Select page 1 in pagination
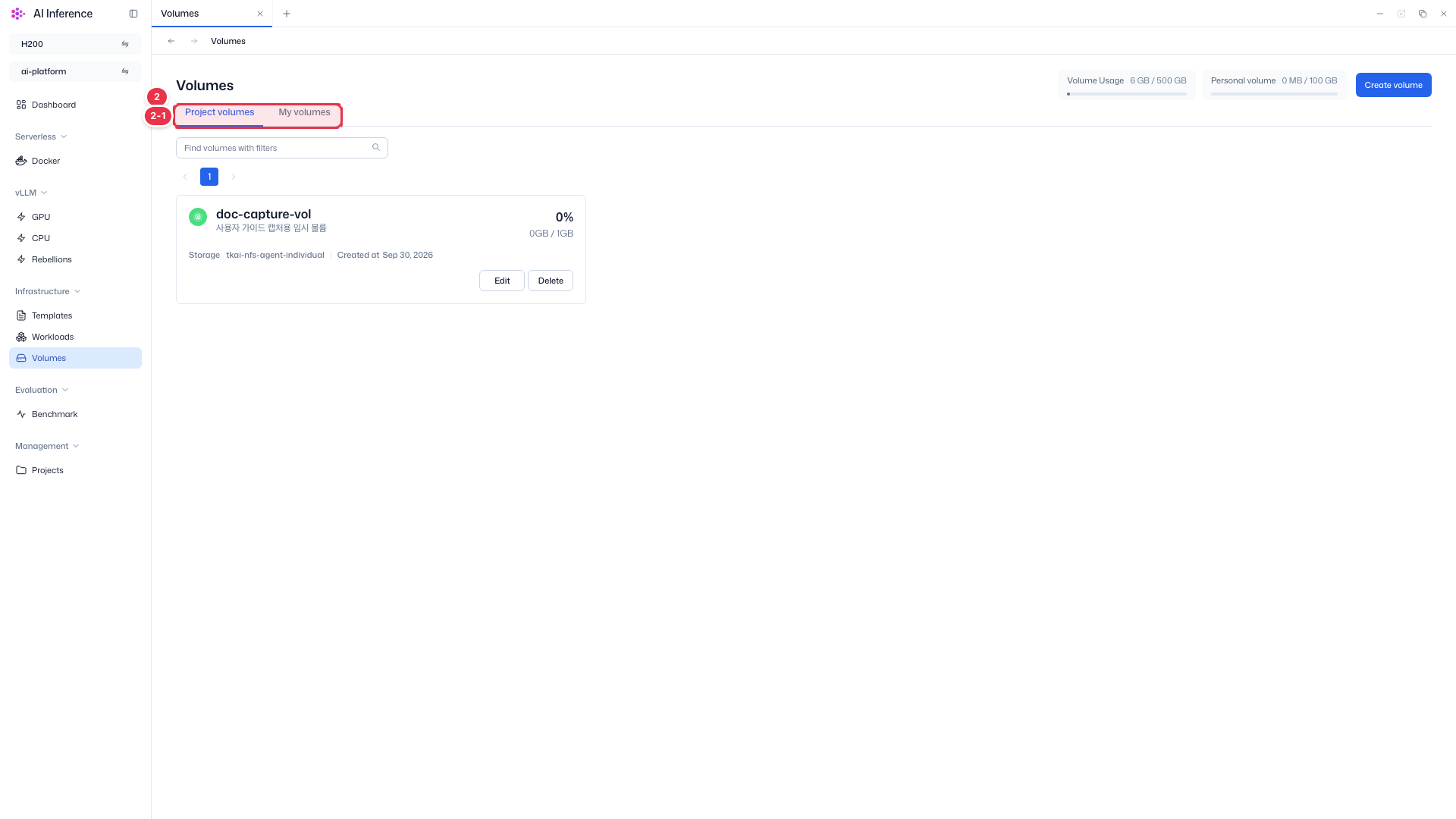 click(x=209, y=177)
